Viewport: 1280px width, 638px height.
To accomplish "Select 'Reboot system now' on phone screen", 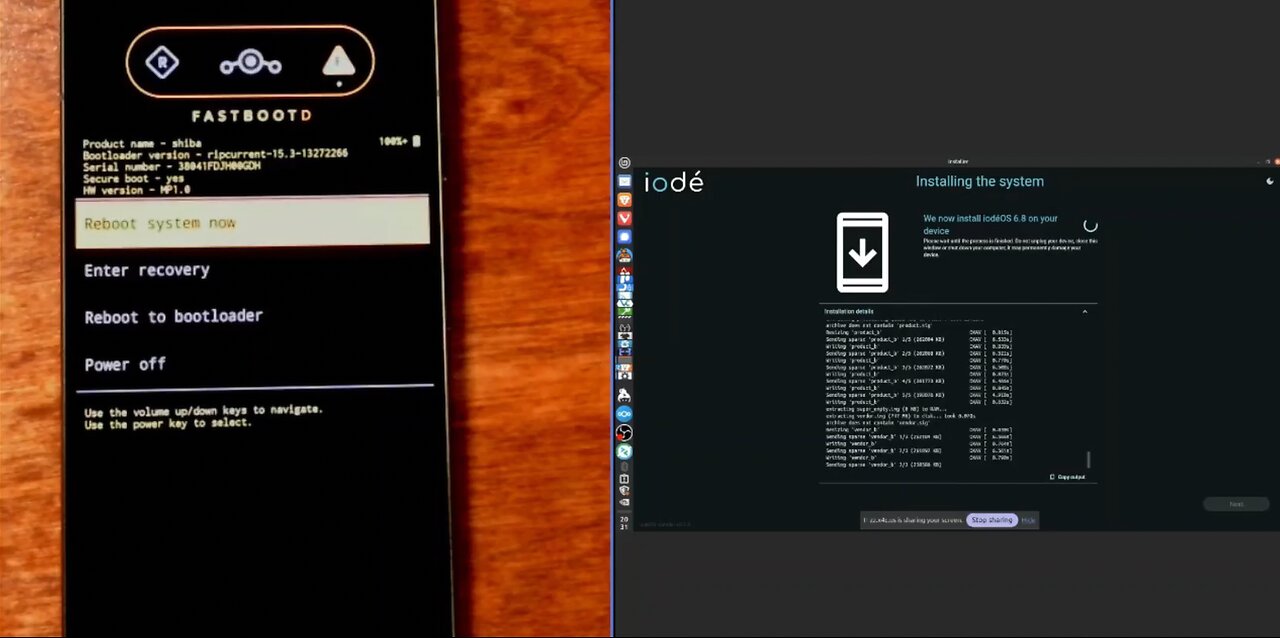I will (x=253, y=223).
